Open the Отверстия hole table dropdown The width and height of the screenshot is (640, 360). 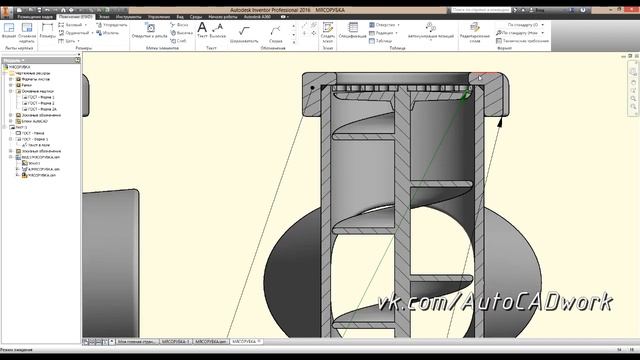(398, 25)
